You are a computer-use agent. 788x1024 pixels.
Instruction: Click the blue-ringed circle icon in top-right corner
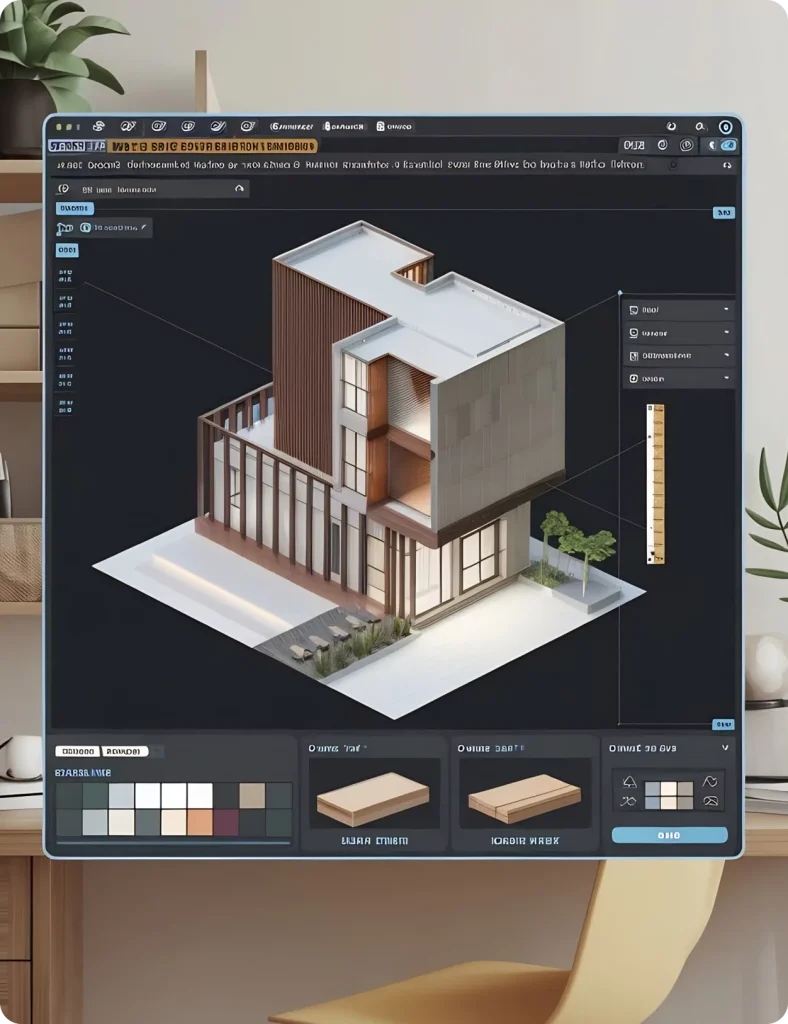tap(727, 127)
